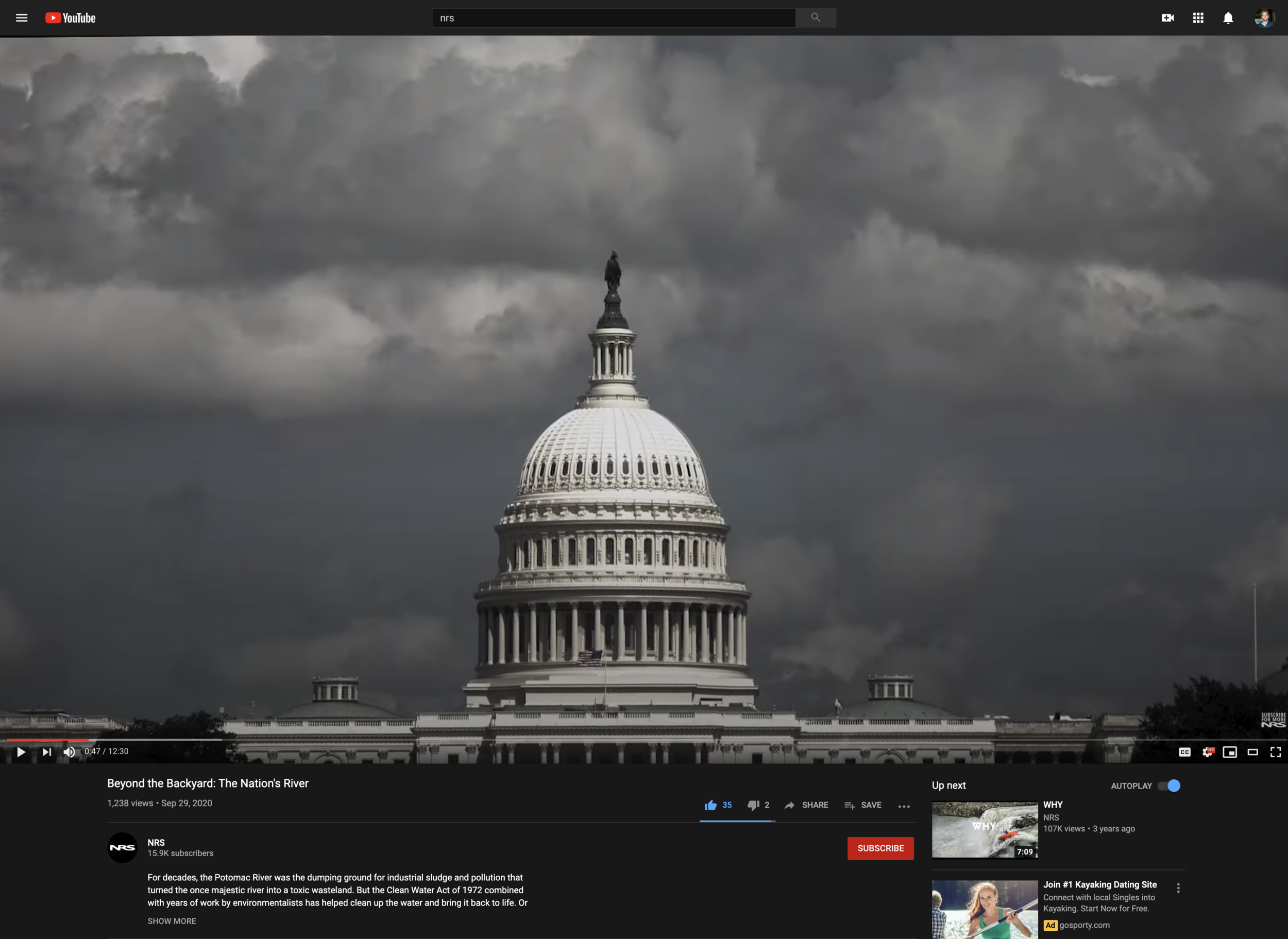Go to YouTube home via logo
The width and height of the screenshot is (1288, 939).
pos(71,18)
